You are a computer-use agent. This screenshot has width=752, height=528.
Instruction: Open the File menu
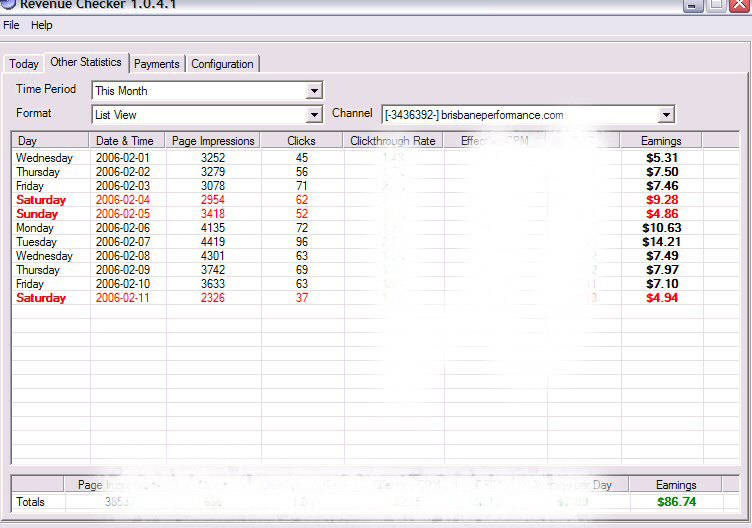[11, 25]
